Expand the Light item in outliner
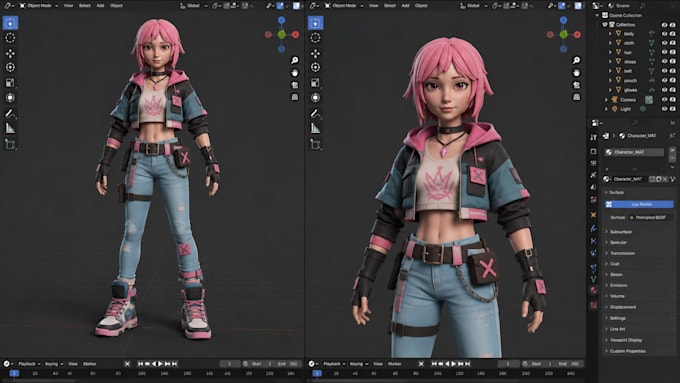This screenshot has height=383, width=680. point(606,109)
